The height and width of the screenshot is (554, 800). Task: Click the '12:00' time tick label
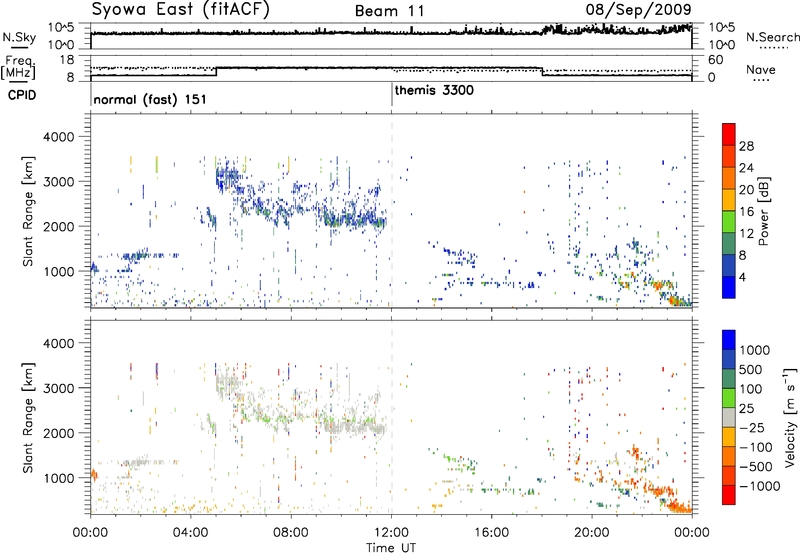click(391, 533)
